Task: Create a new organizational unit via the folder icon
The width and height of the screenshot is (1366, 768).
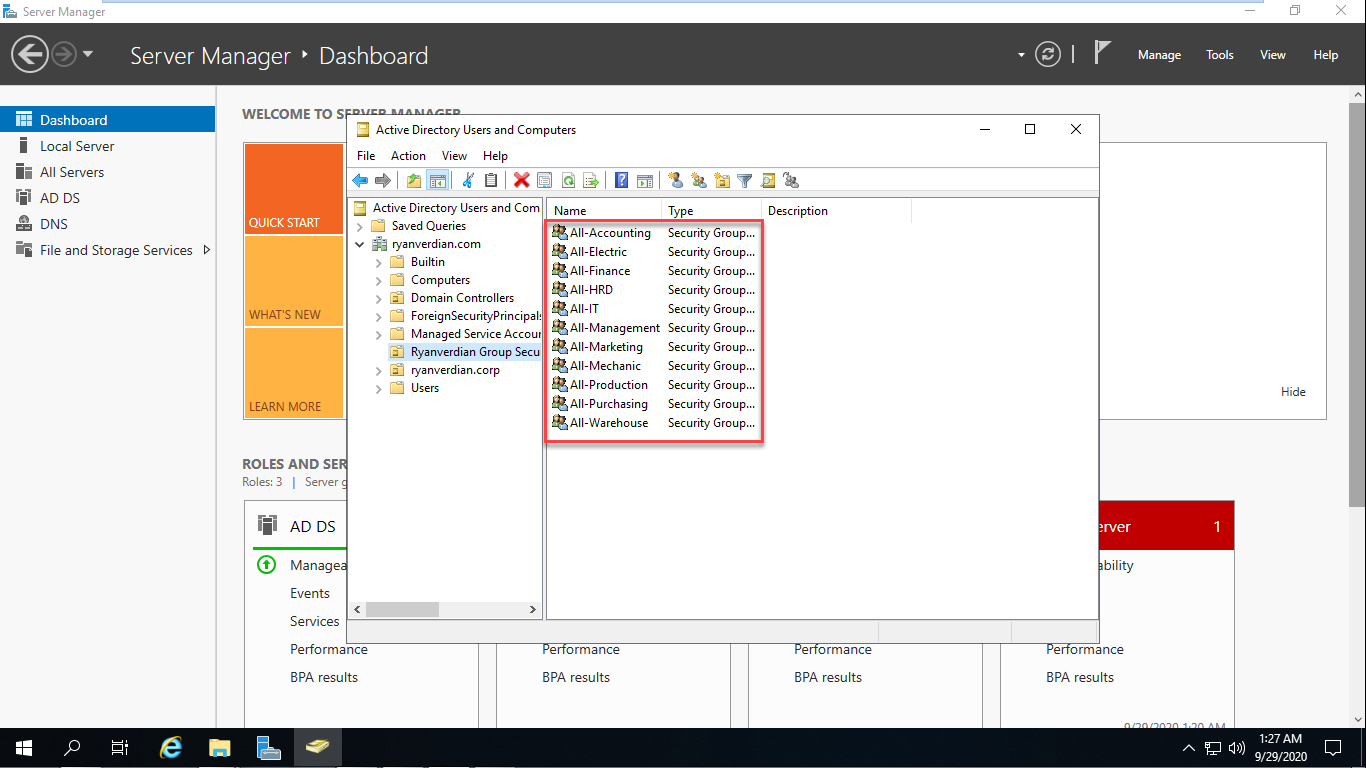Action: point(722,181)
